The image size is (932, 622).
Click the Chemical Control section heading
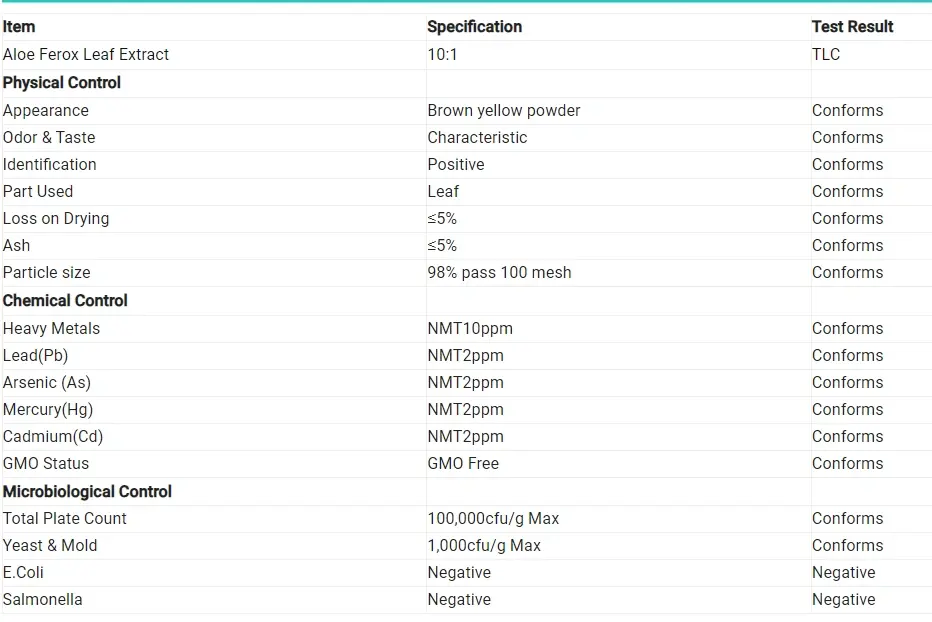(65, 301)
